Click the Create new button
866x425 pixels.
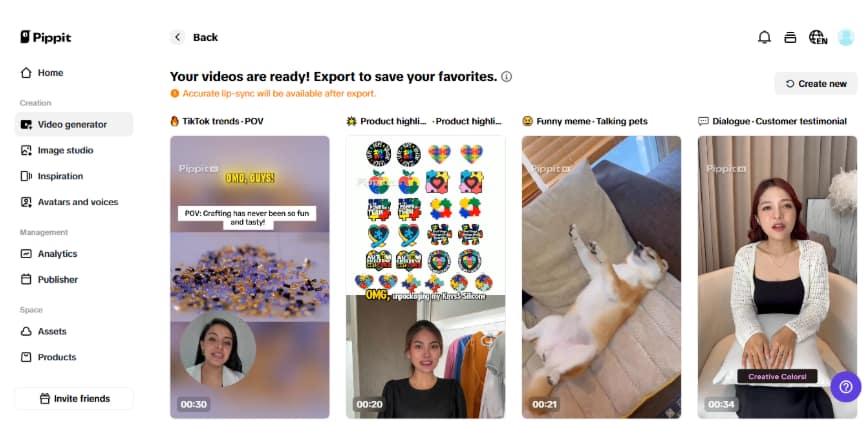(x=816, y=84)
